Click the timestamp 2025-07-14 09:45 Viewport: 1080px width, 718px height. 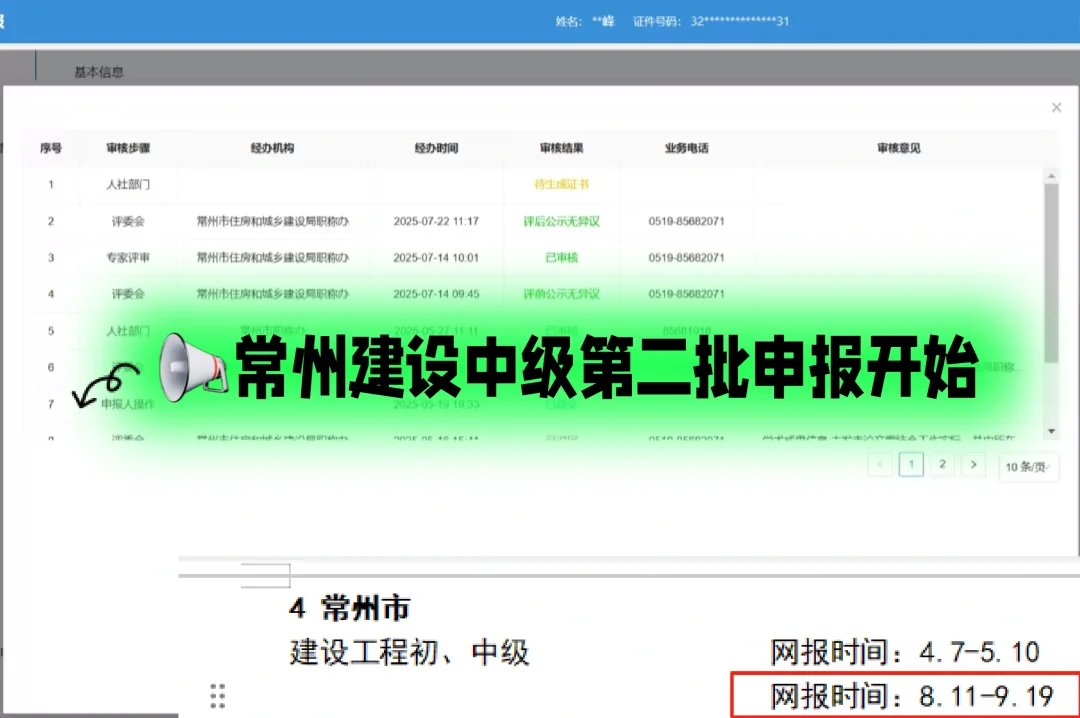[x=436, y=294]
